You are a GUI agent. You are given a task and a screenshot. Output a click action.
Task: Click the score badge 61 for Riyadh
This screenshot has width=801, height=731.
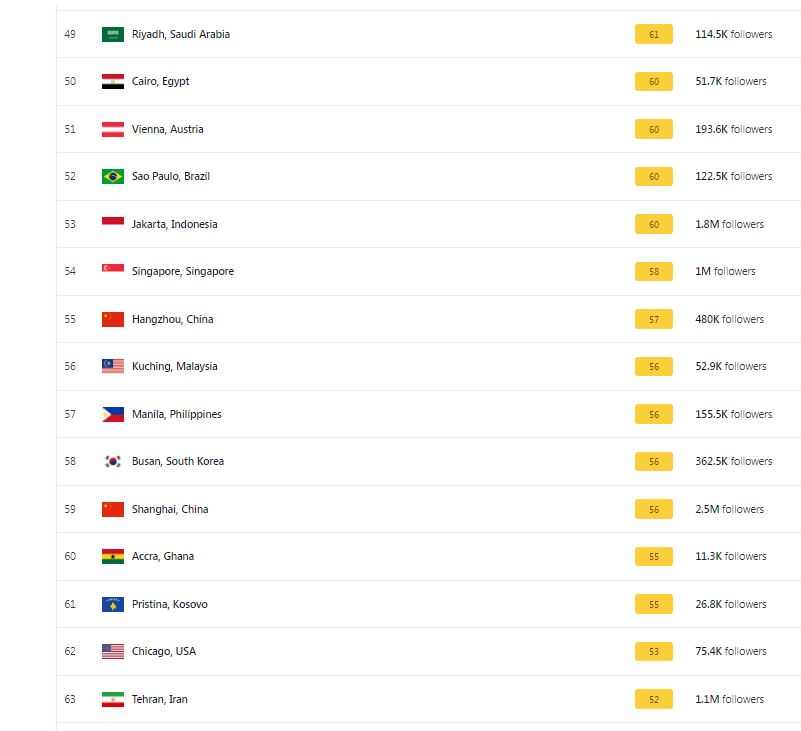point(654,34)
